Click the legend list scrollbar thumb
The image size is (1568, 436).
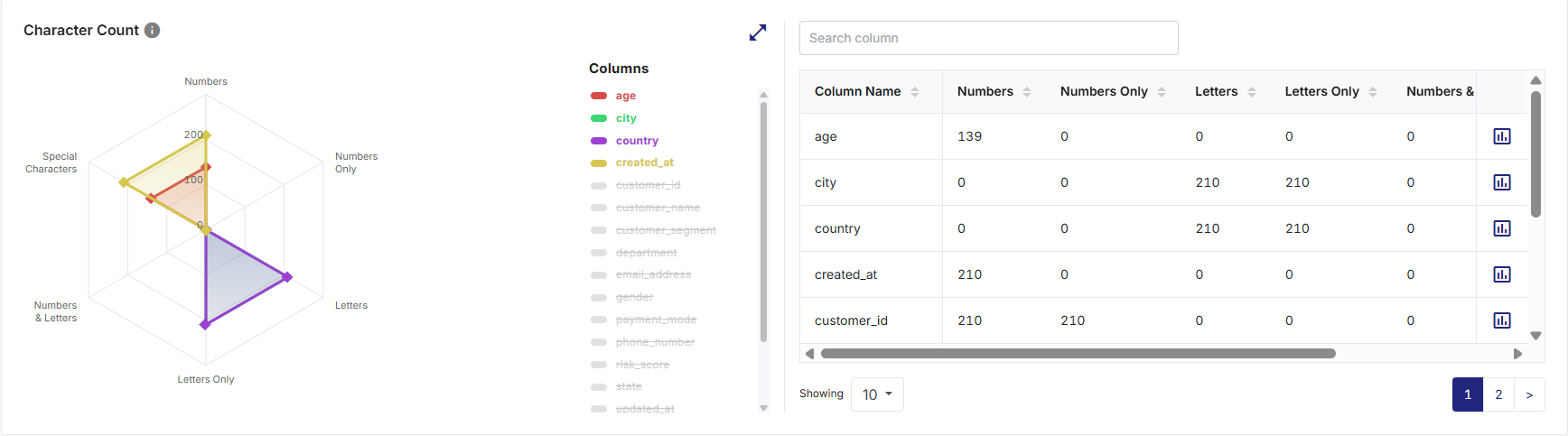click(x=763, y=221)
